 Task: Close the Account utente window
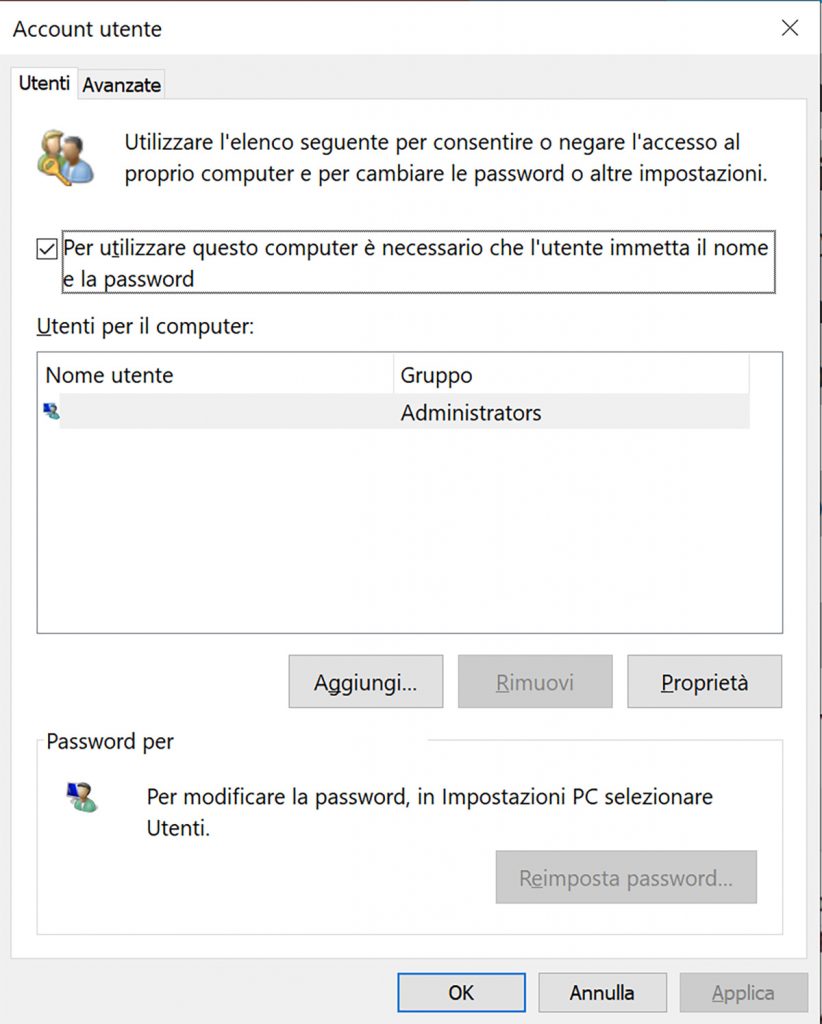tap(789, 28)
